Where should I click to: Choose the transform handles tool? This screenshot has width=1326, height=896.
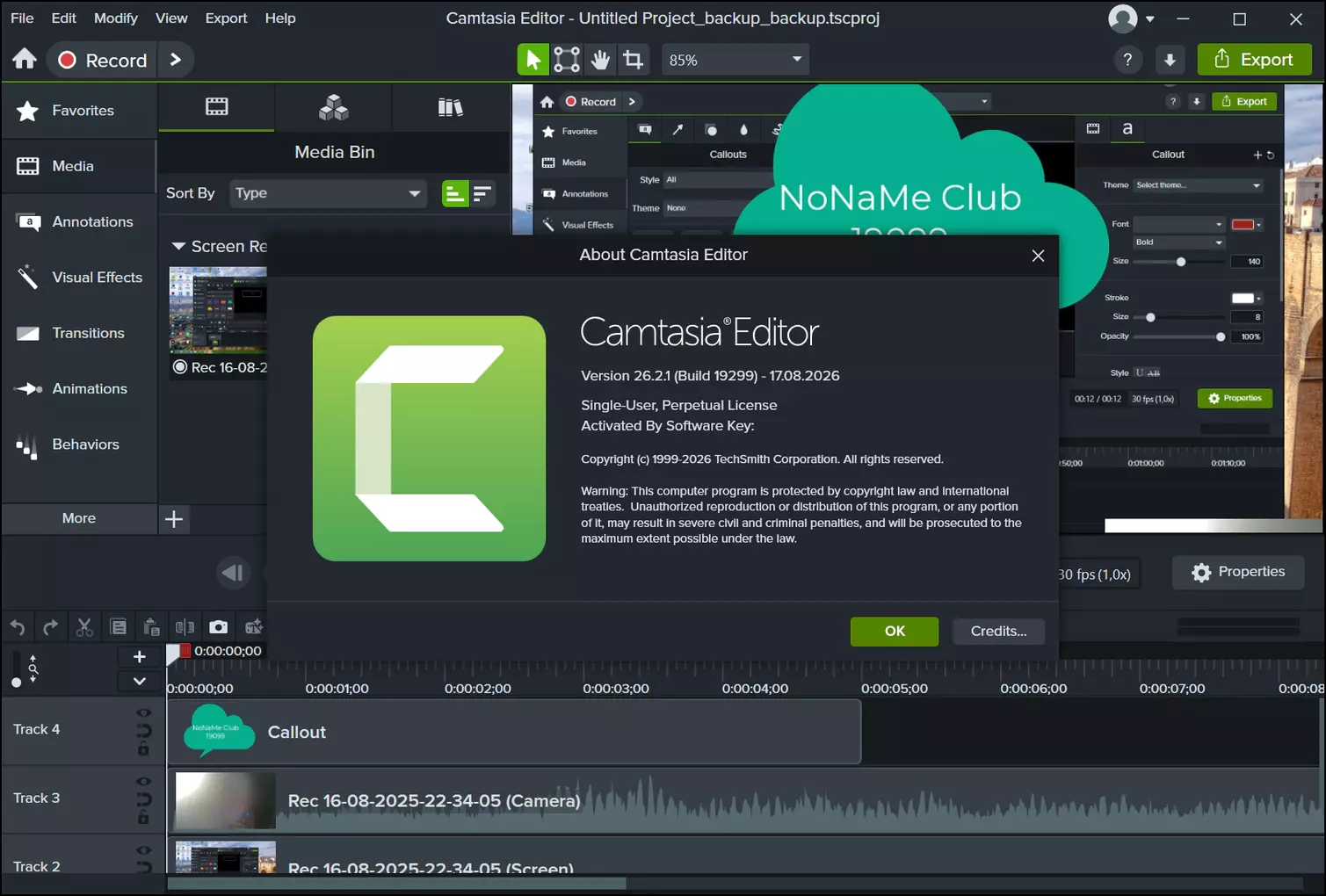tap(567, 60)
